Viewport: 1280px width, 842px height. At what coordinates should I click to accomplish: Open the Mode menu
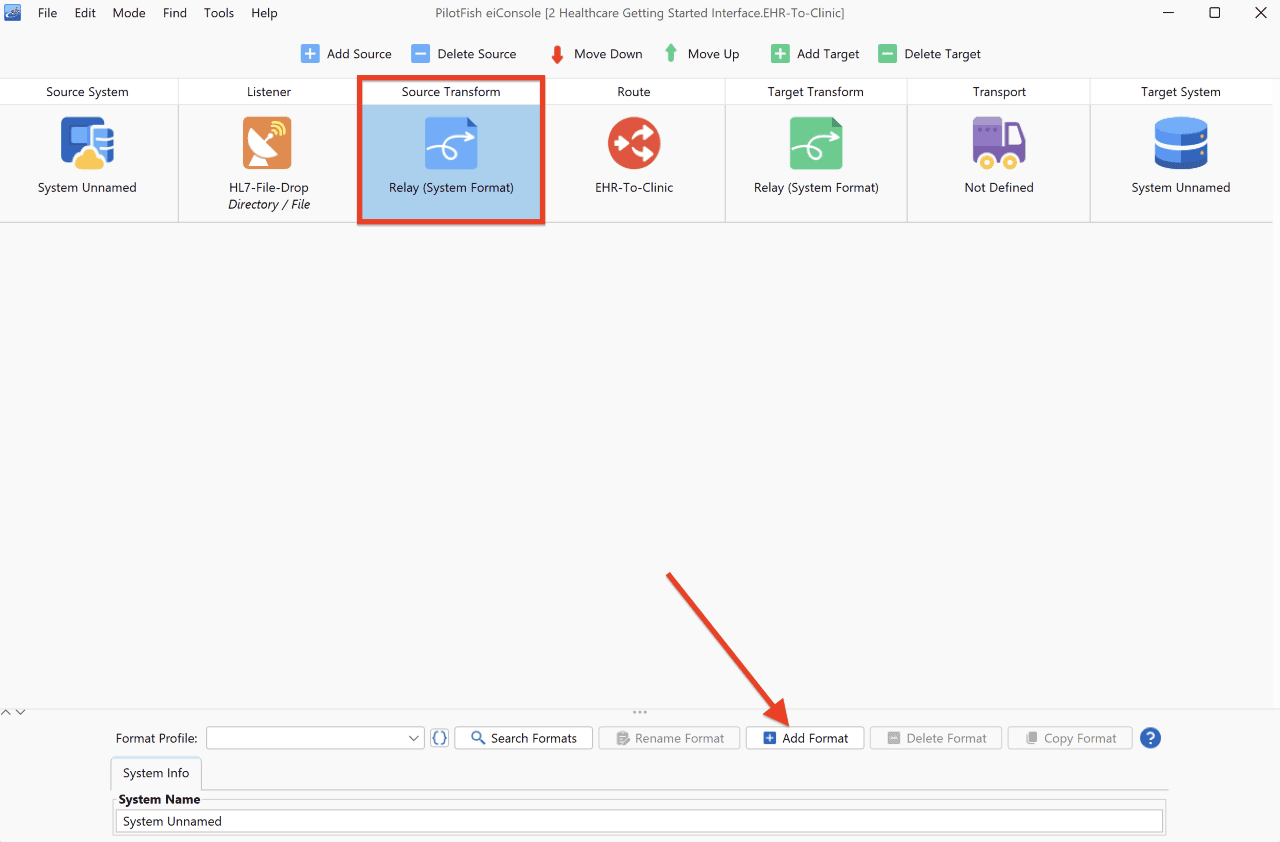click(x=129, y=13)
